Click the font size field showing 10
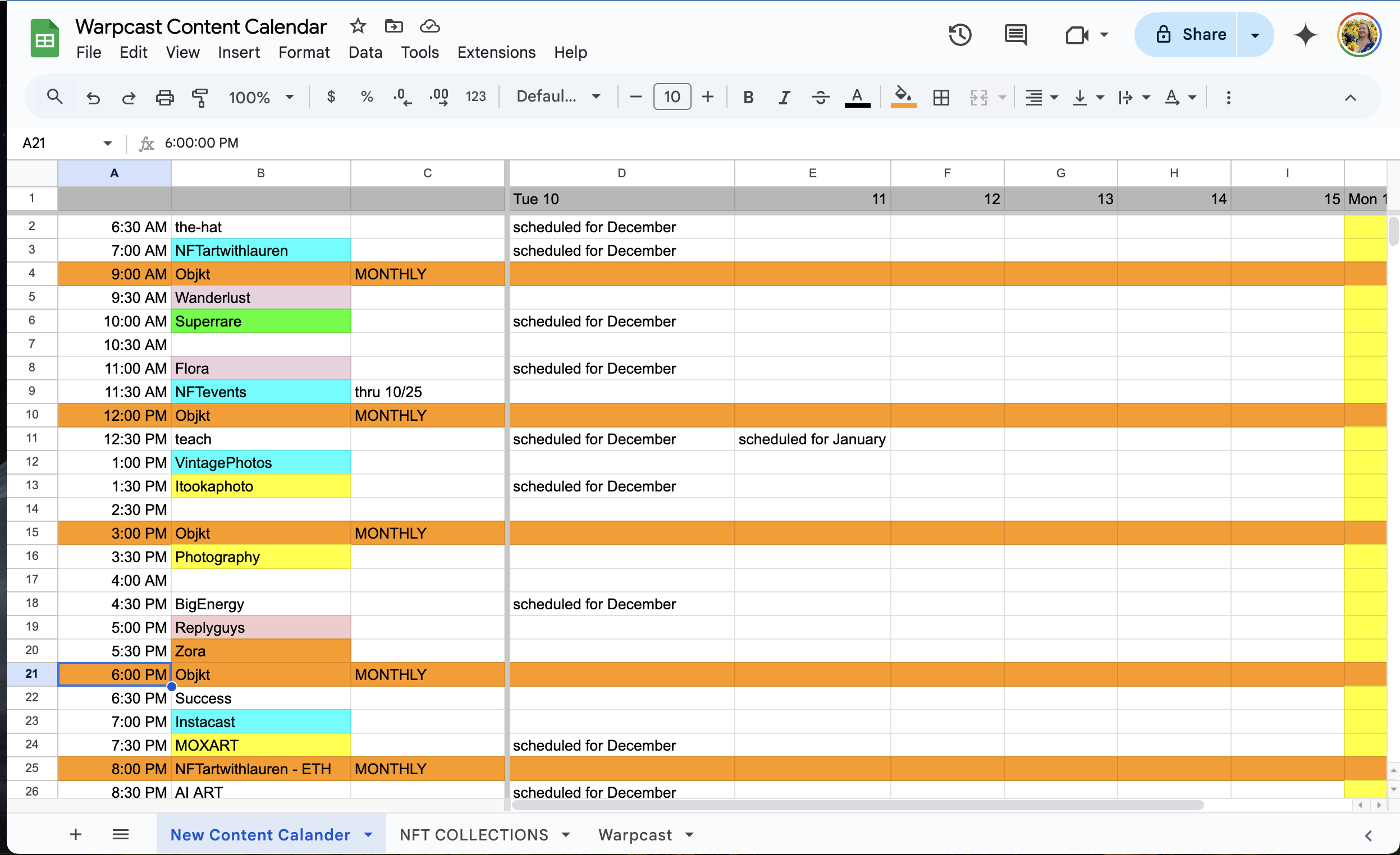 pyautogui.click(x=672, y=97)
